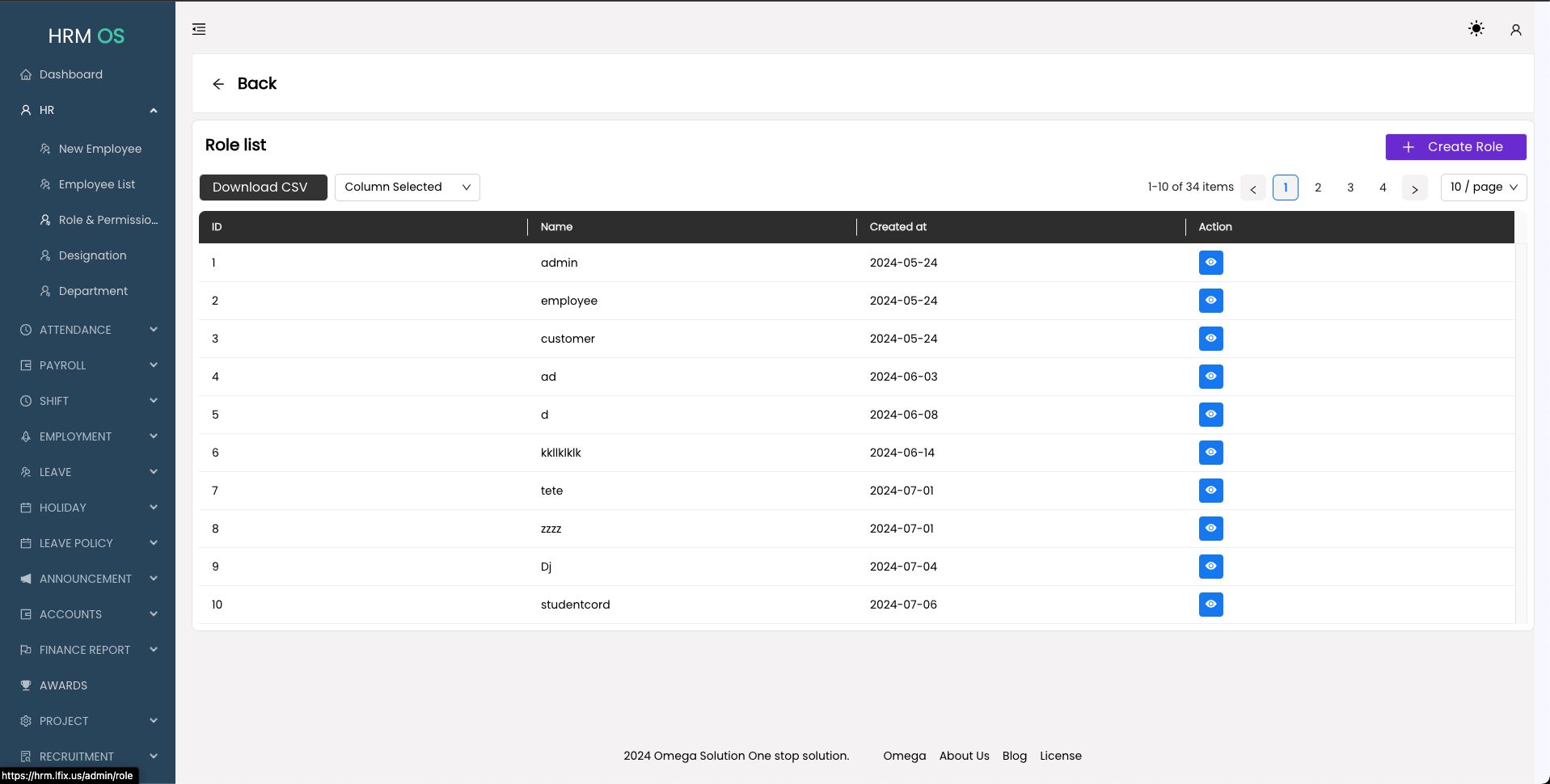Expand the ATTENDANCE menu chevron
Viewport: 1550px width, 784px height.
(154, 330)
